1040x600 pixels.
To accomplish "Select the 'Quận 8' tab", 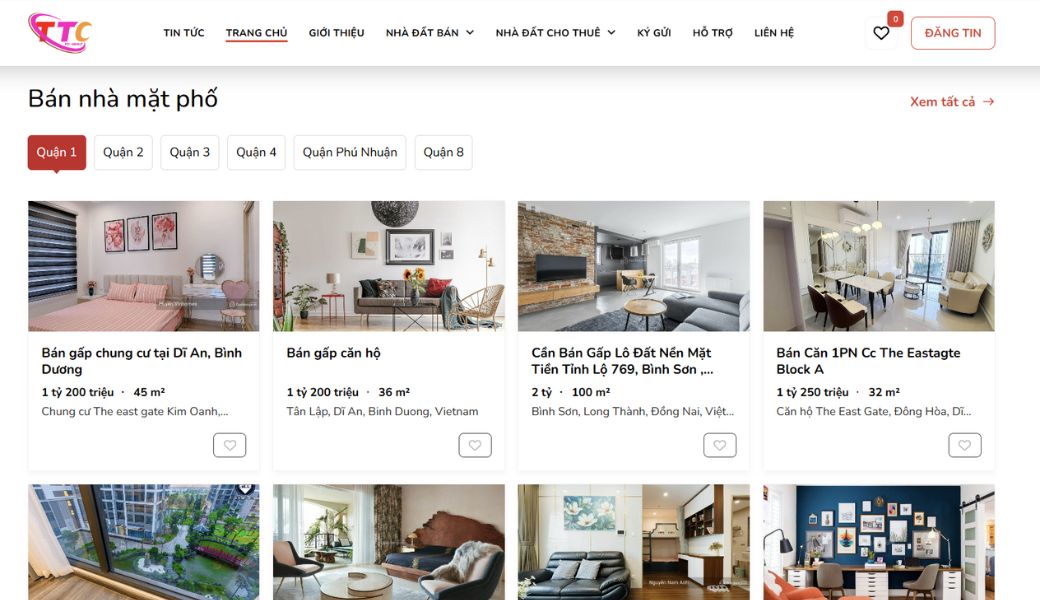I will pos(443,152).
